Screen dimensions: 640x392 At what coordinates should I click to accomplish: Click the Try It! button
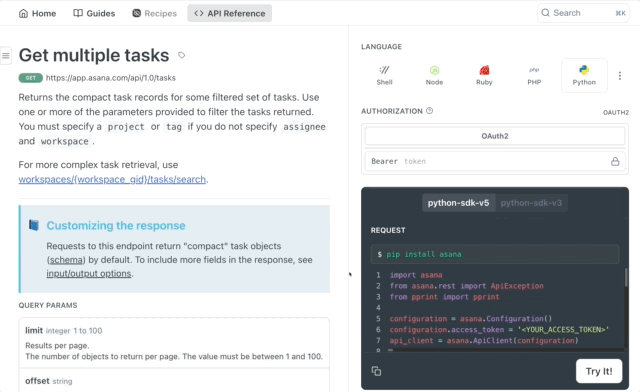tap(599, 371)
